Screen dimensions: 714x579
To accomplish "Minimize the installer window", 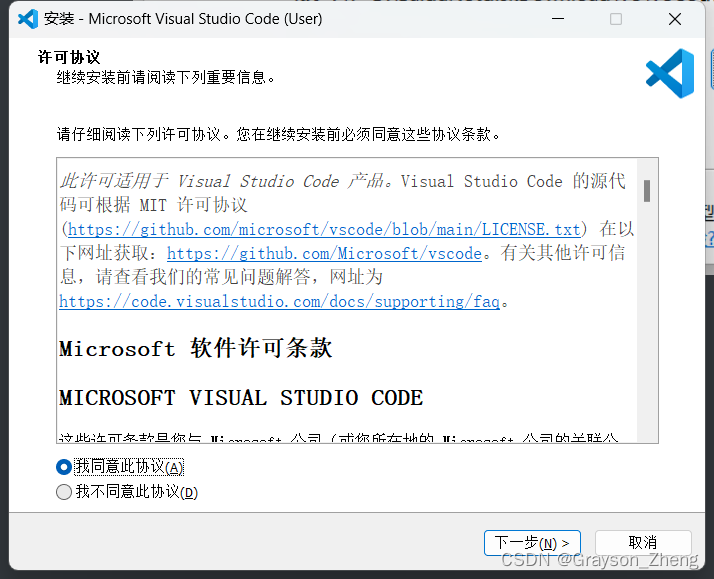I will [558, 19].
